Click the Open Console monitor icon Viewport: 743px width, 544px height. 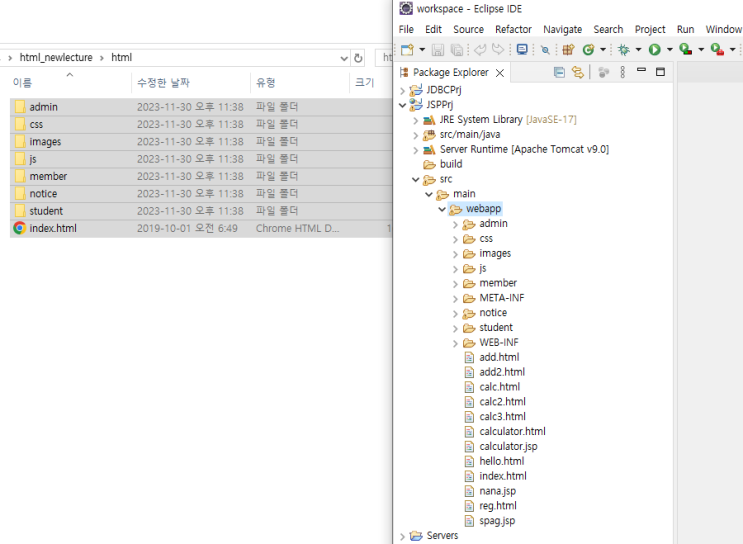point(522,49)
